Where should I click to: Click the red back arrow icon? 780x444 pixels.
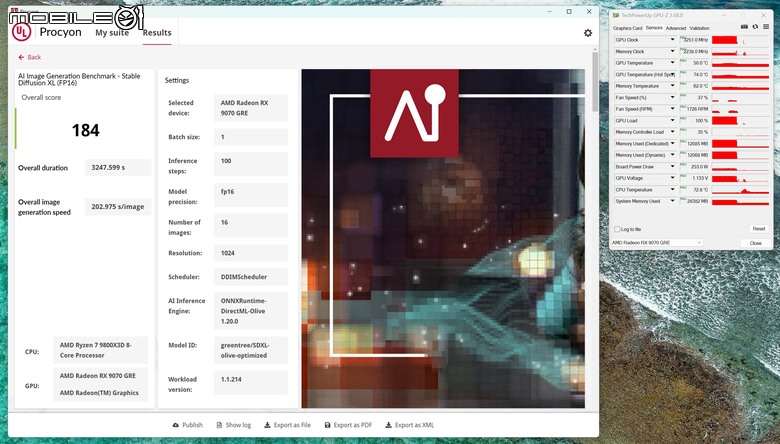click(21, 58)
